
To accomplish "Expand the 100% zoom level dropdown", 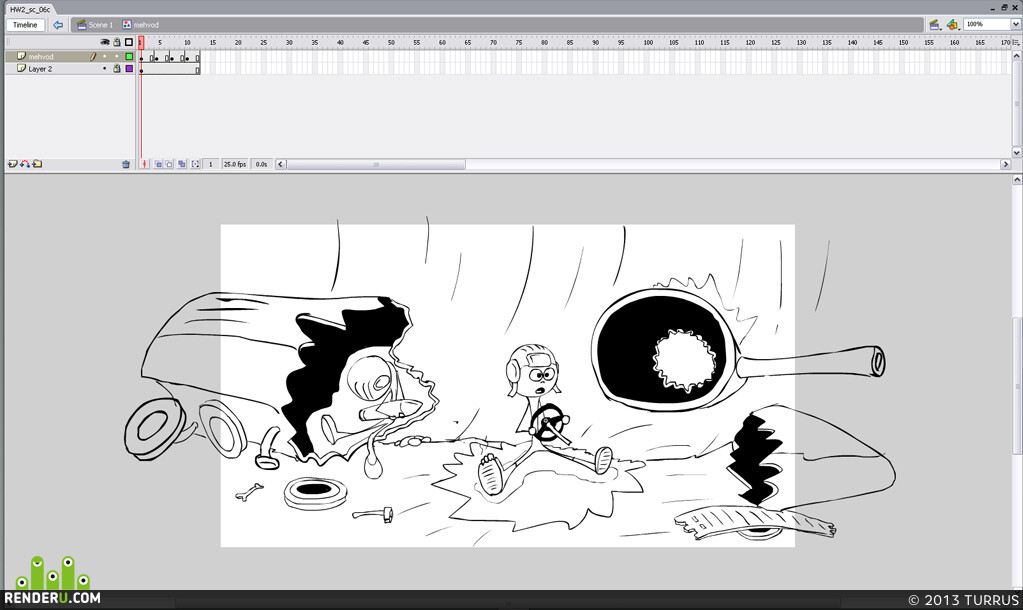I will pos(1015,24).
